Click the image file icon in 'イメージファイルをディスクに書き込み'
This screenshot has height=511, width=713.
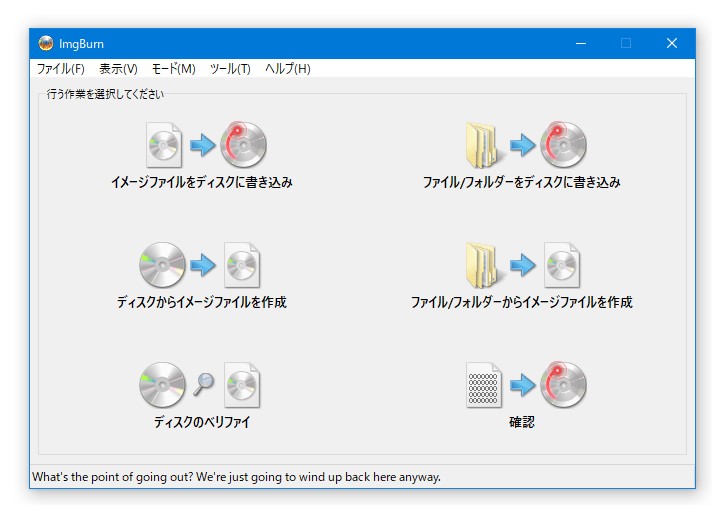[x=164, y=145]
